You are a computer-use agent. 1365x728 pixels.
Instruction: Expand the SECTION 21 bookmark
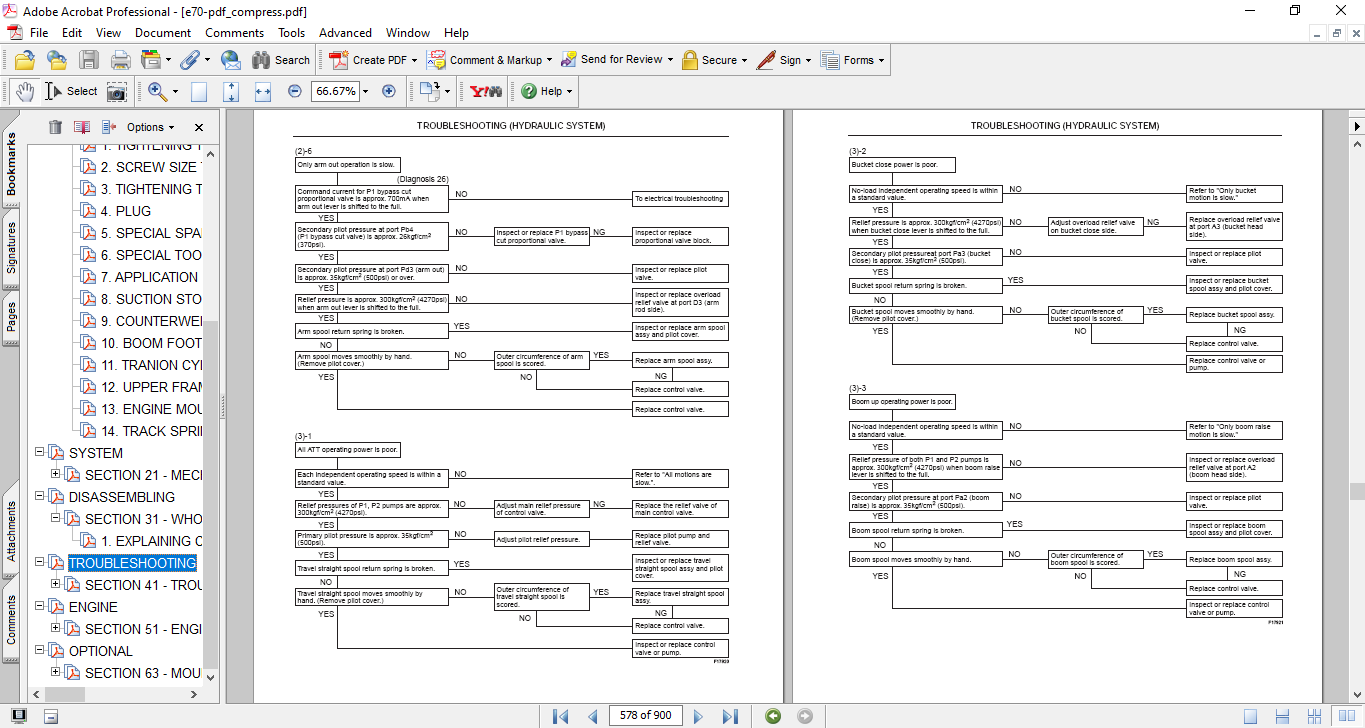[56, 475]
